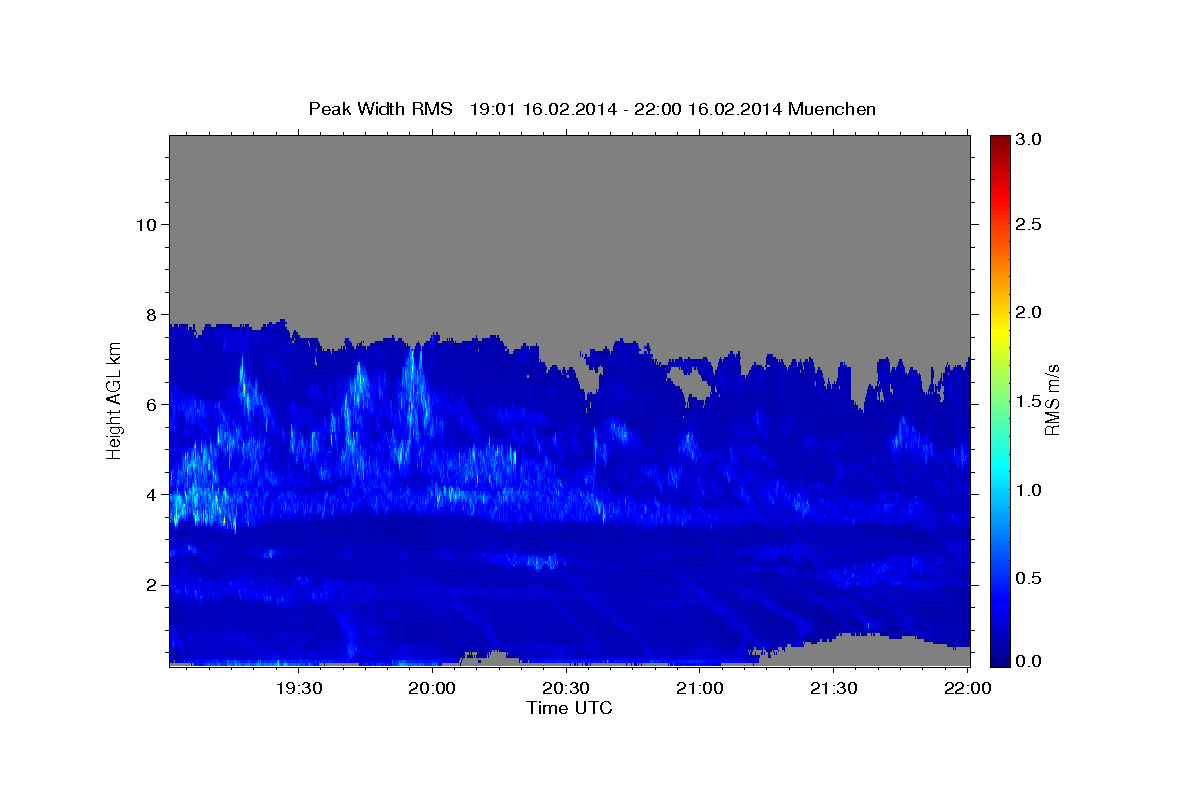Click the colorbar value 0.0
This screenshot has height=800, width=1200.
pos(1031,661)
